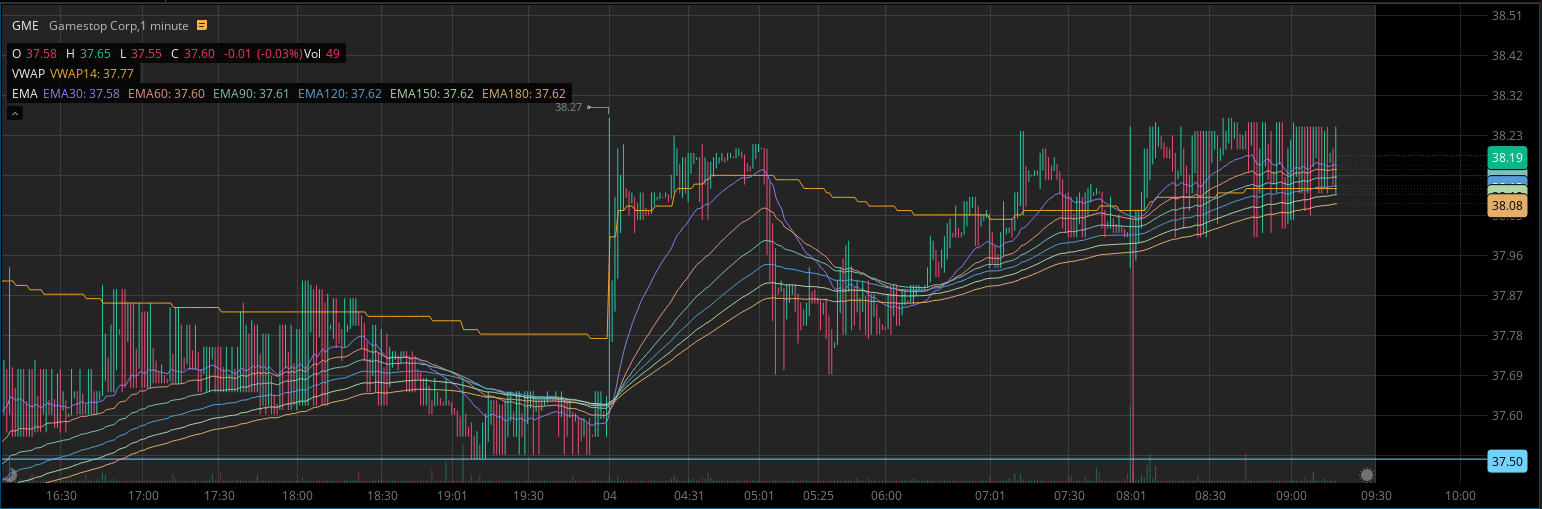Screen dimensions: 1542x509
Task: Select the EMA150: 37.62 readout
Action: [432, 93]
